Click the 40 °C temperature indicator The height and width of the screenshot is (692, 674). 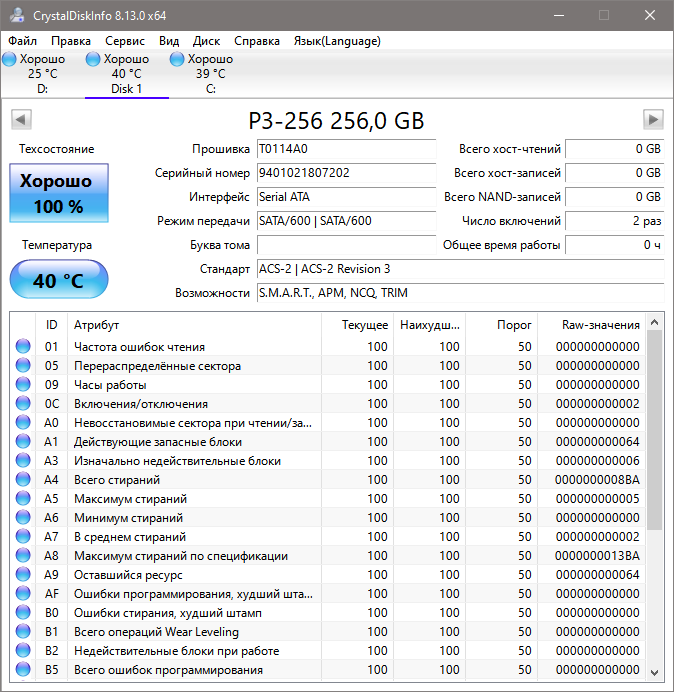pyautogui.click(x=58, y=280)
